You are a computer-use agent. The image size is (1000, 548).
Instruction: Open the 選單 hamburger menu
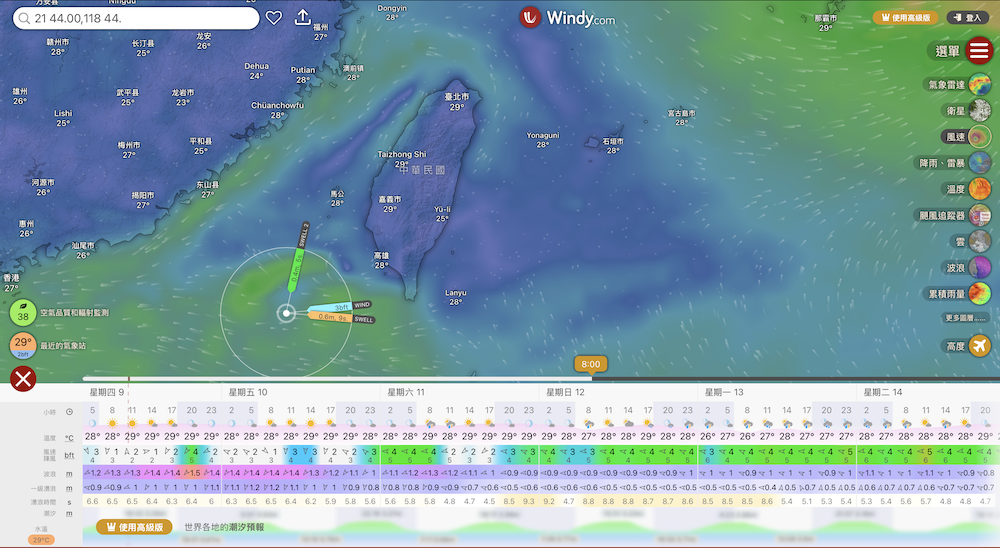(x=979, y=51)
